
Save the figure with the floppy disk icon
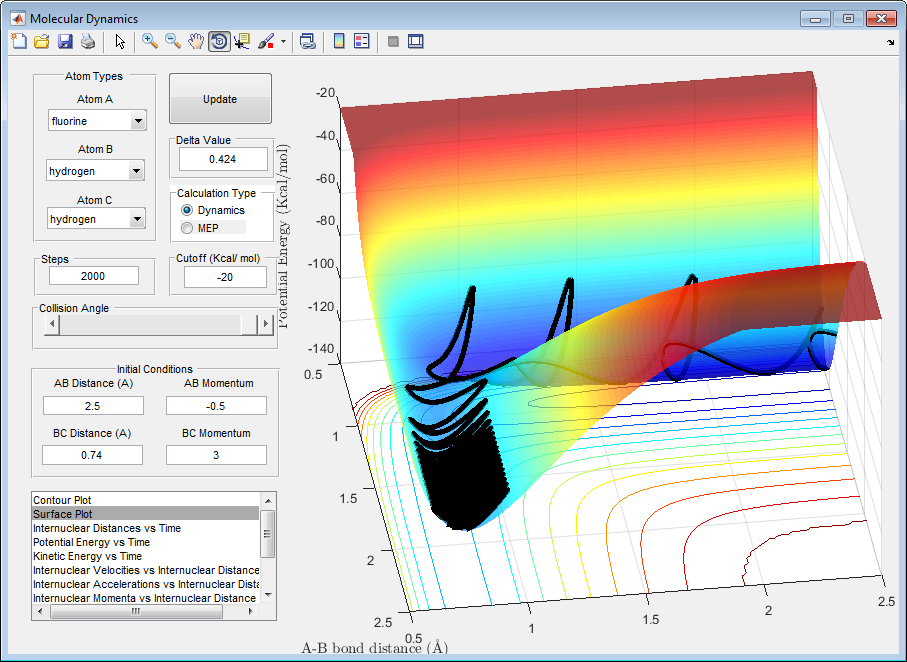coord(65,42)
